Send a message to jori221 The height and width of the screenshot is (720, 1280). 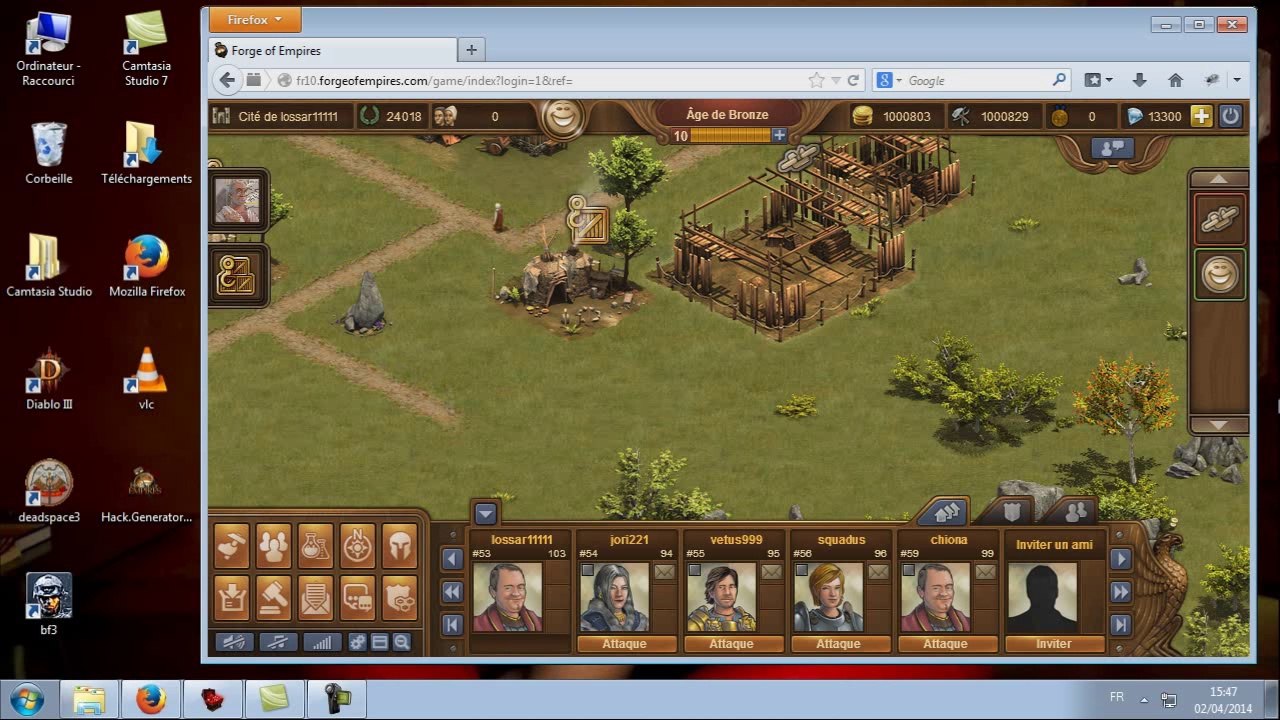(664, 572)
